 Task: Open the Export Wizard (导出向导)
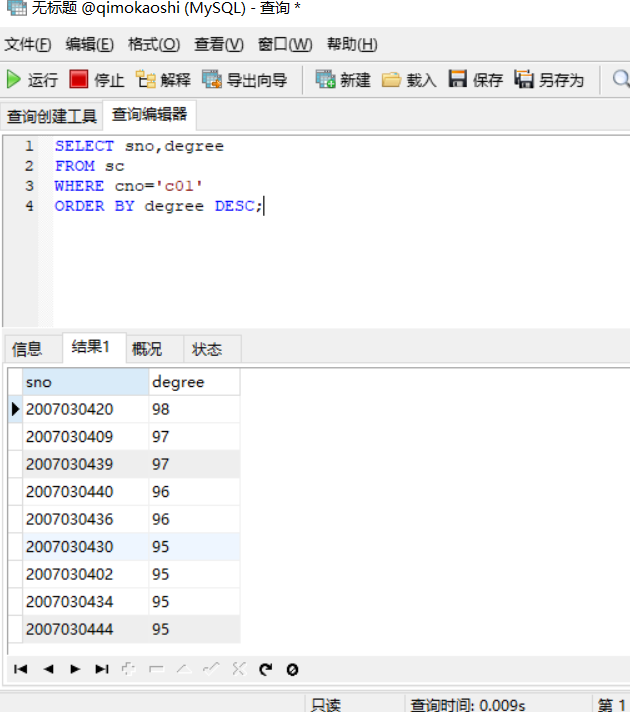tap(244, 80)
